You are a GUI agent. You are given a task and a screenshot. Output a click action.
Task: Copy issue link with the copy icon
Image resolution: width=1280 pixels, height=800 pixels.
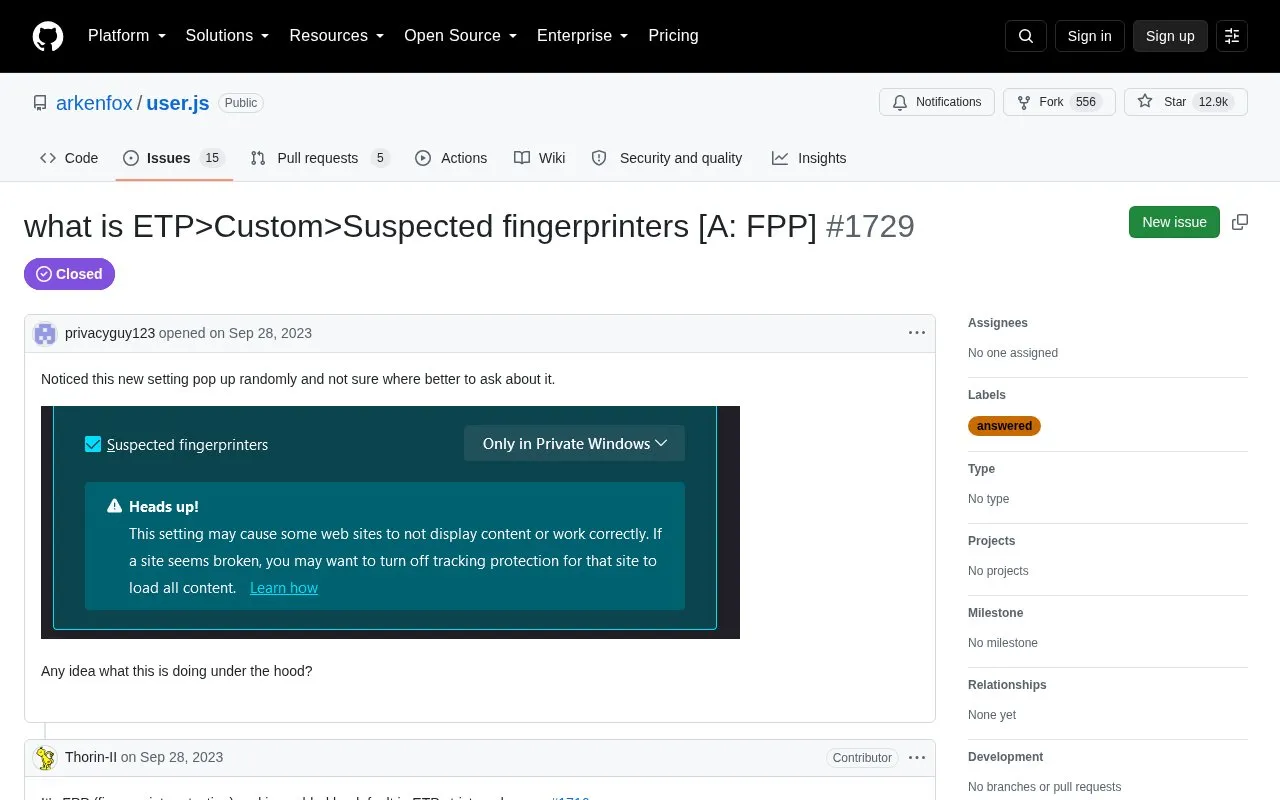coord(1240,222)
